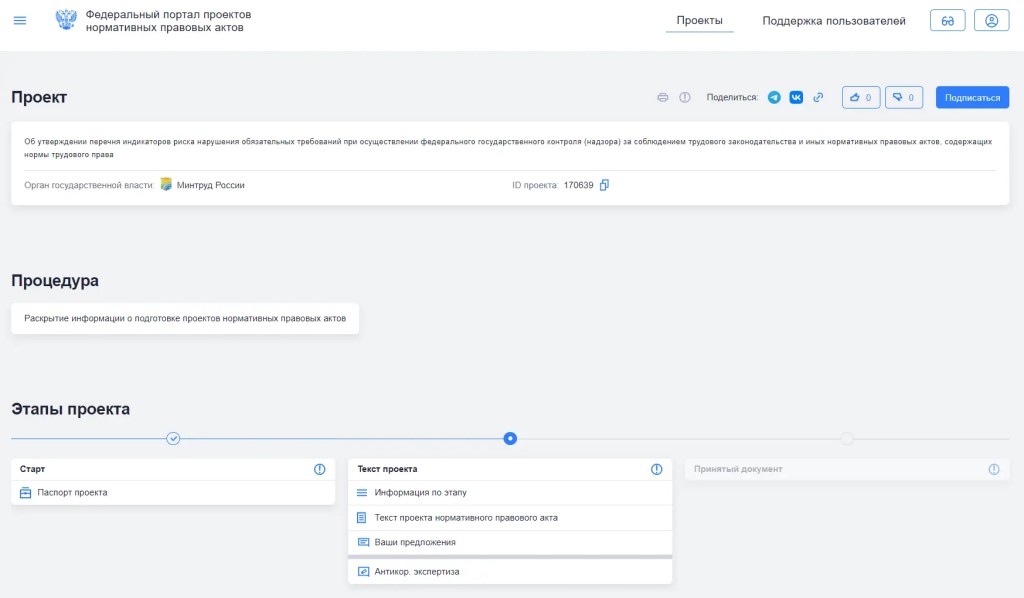Click the info icon beside the print icon

click(684, 97)
